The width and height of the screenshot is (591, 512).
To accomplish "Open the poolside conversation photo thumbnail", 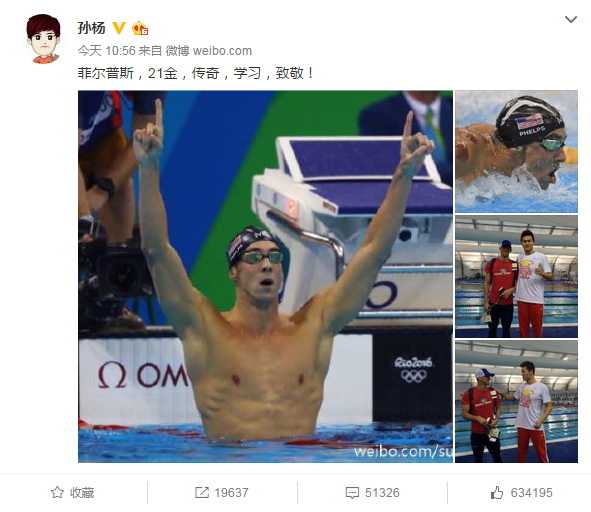I will [x=516, y=402].
